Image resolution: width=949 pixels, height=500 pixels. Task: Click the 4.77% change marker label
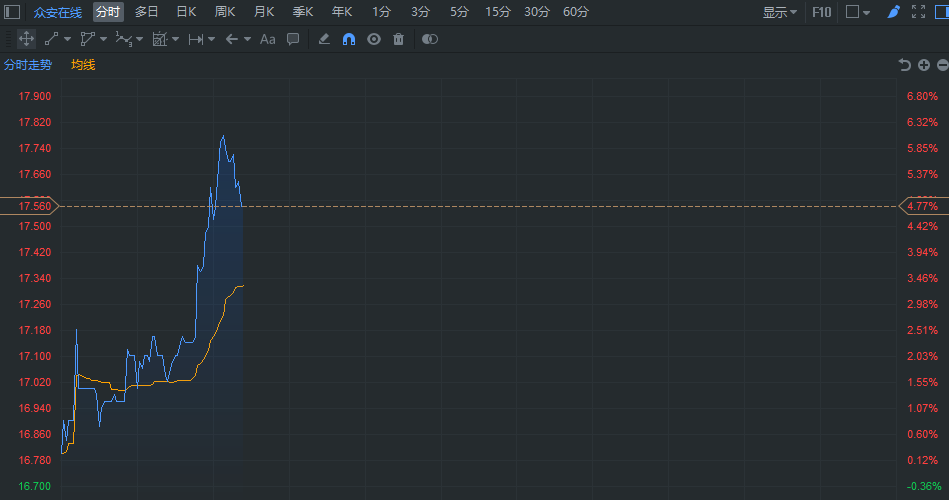click(923, 206)
